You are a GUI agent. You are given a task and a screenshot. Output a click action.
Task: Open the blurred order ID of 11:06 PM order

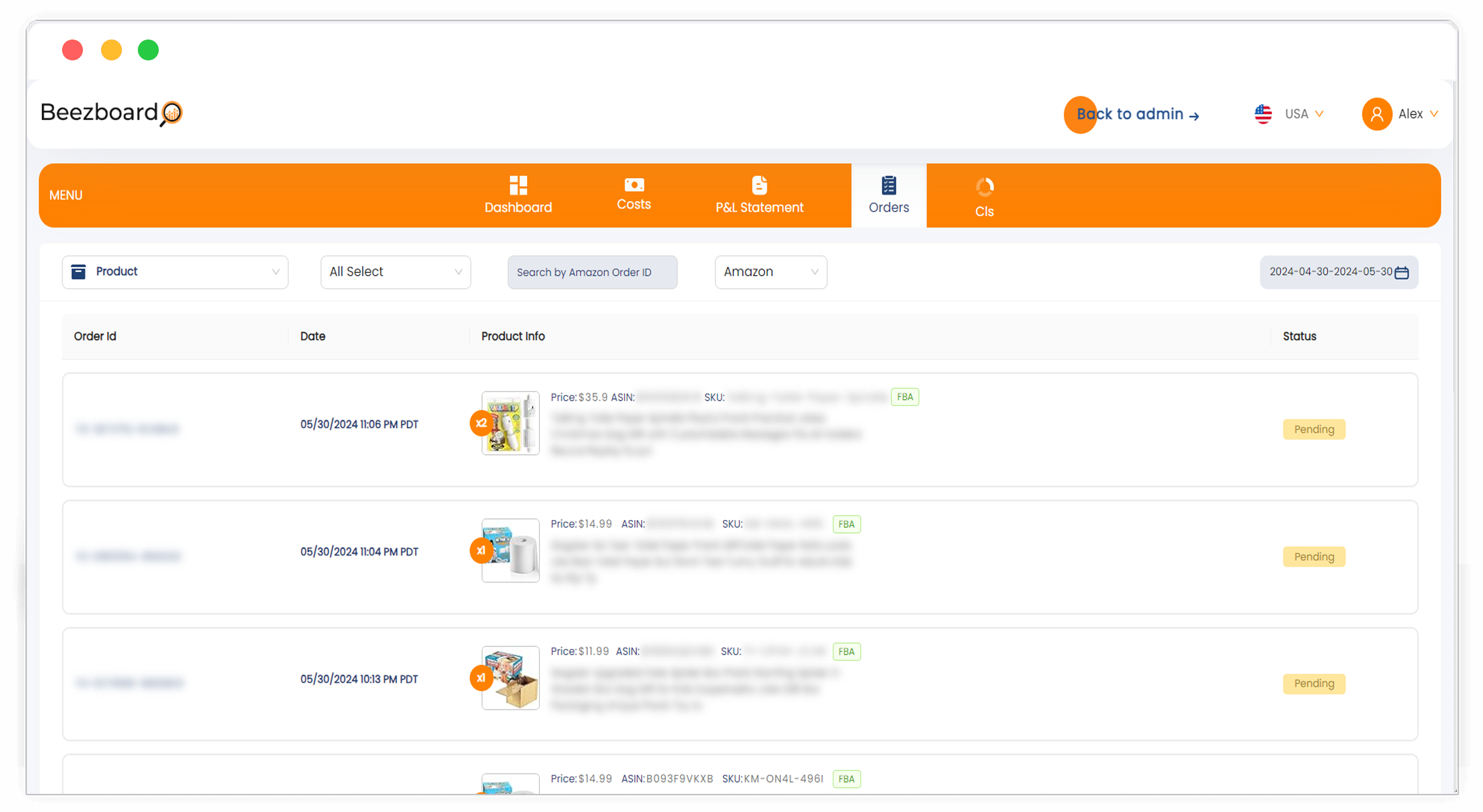127,429
